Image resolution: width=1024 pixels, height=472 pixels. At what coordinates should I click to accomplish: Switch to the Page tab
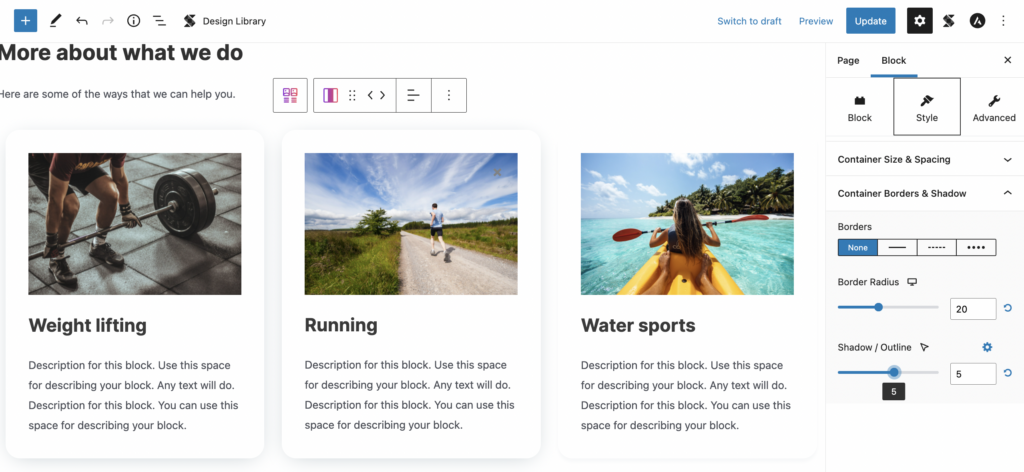coord(848,60)
